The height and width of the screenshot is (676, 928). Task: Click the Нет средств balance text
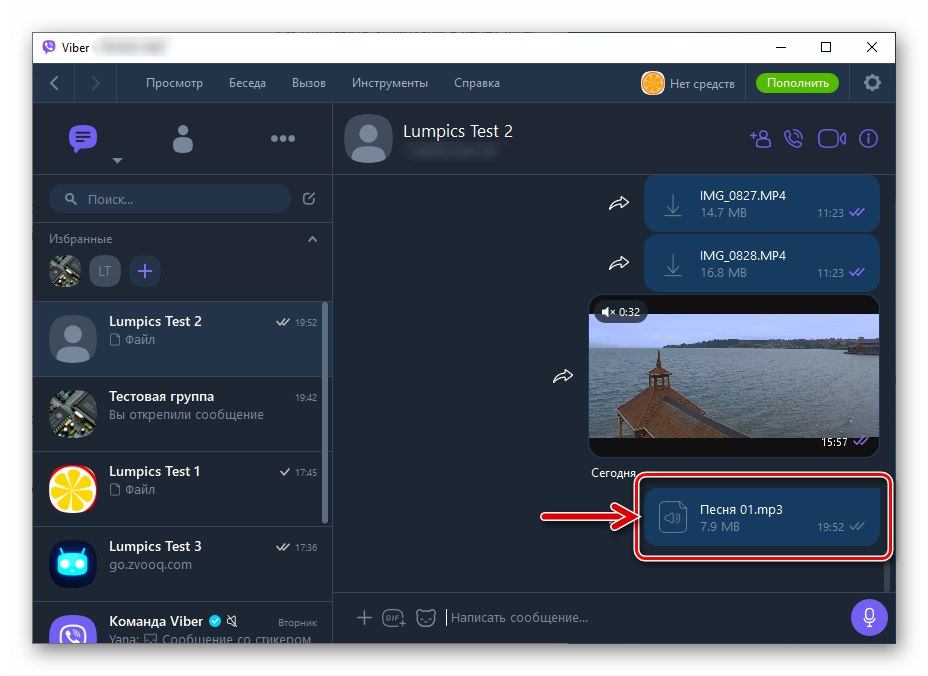702,84
